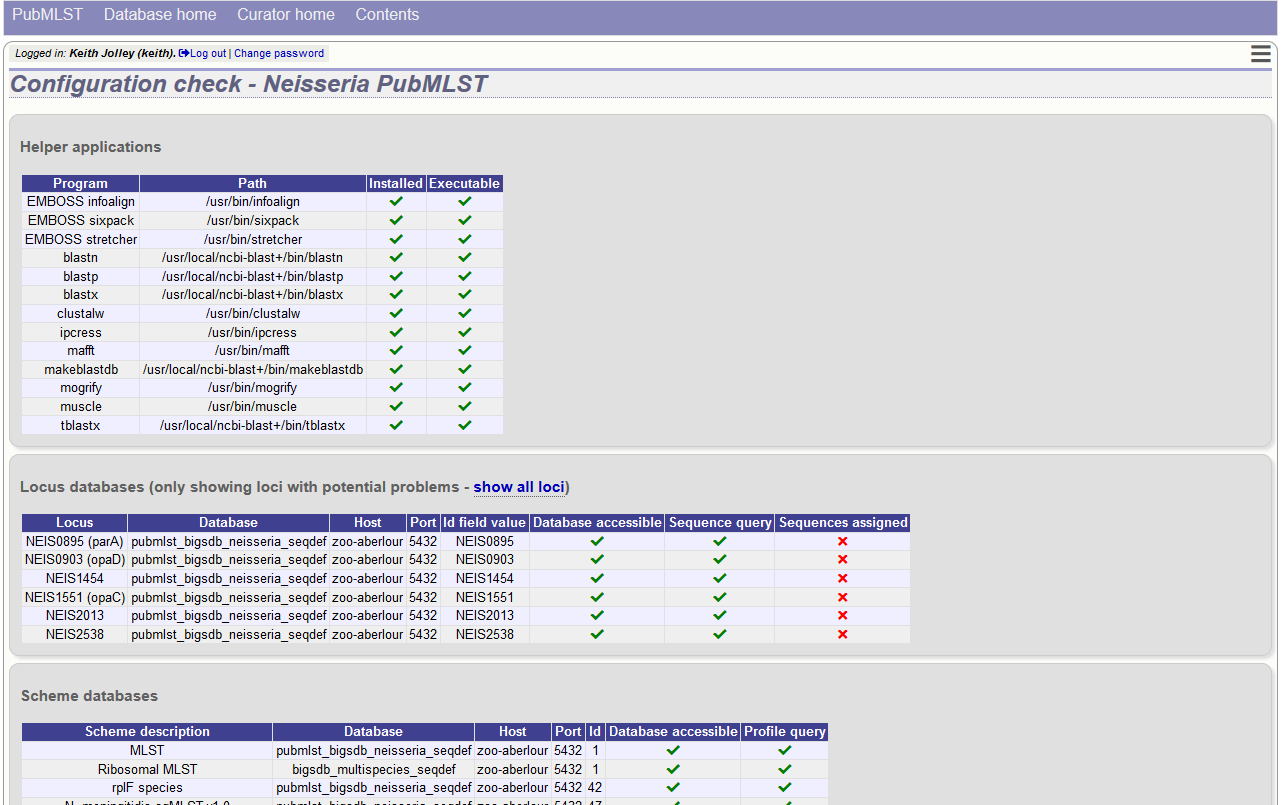Select the NEIS0903 (opaD) locus cell
The height and width of the screenshot is (805, 1281).
point(75,560)
